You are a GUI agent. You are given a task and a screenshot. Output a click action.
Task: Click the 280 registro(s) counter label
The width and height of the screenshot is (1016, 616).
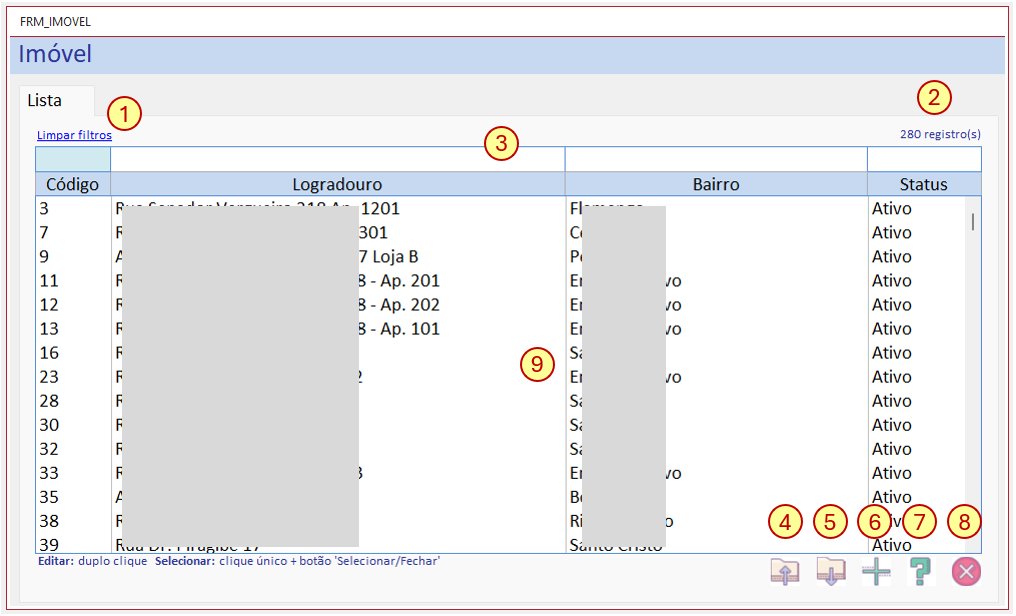coord(940,134)
